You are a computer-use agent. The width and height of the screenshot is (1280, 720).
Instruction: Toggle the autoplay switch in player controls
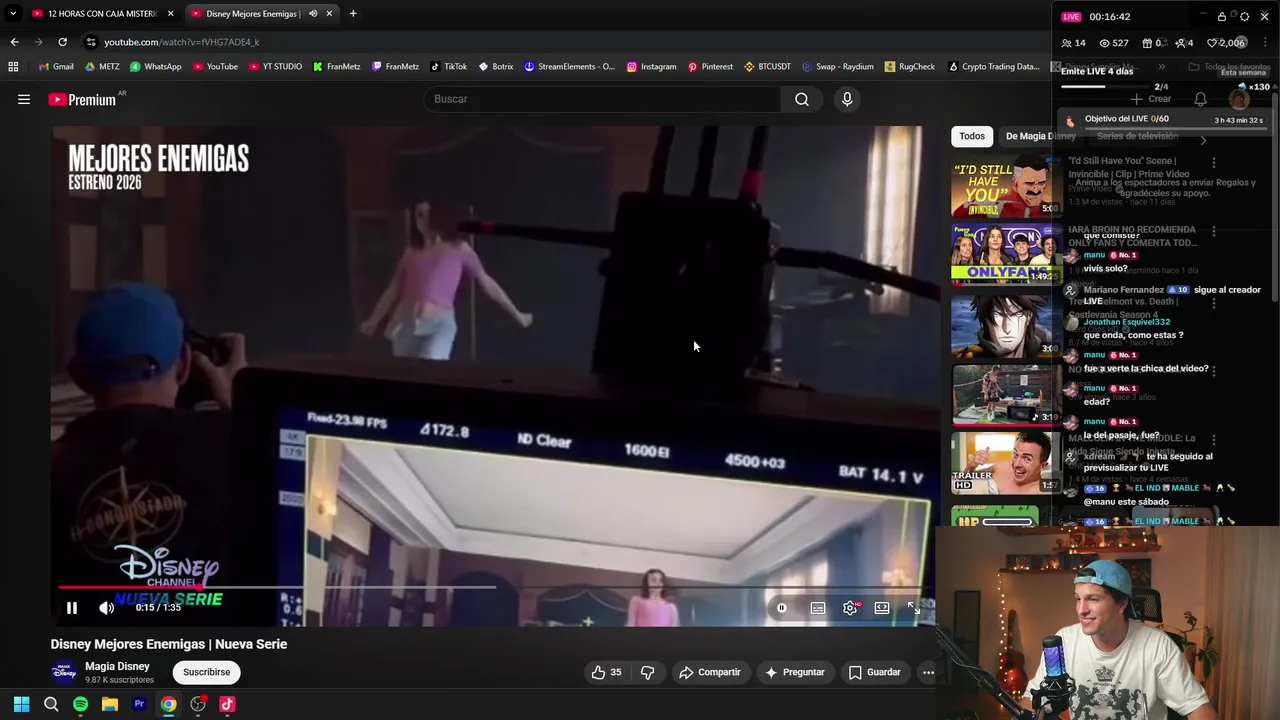point(782,607)
